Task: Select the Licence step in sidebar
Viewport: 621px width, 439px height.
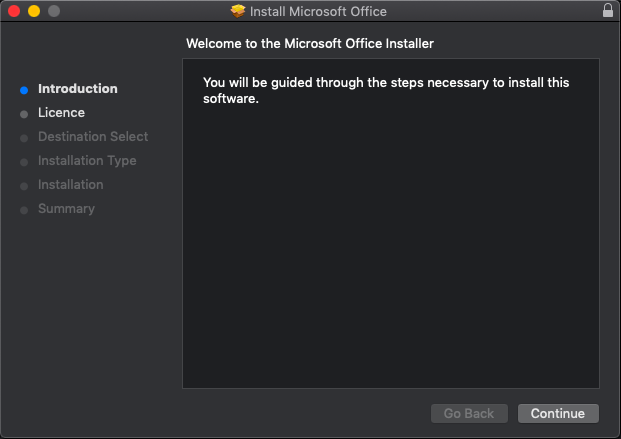Action: pos(61,113)
